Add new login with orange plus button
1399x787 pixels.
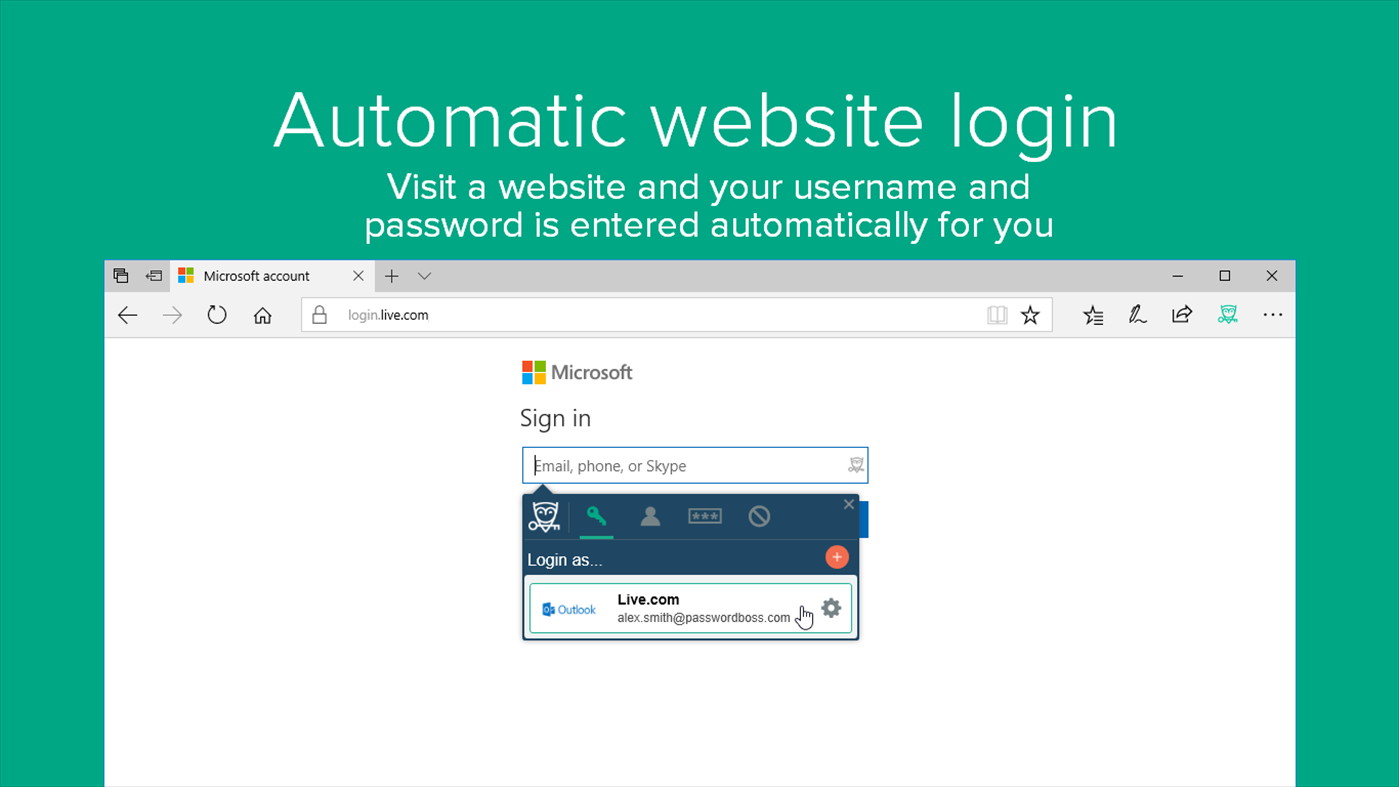[x=837, y=557]
